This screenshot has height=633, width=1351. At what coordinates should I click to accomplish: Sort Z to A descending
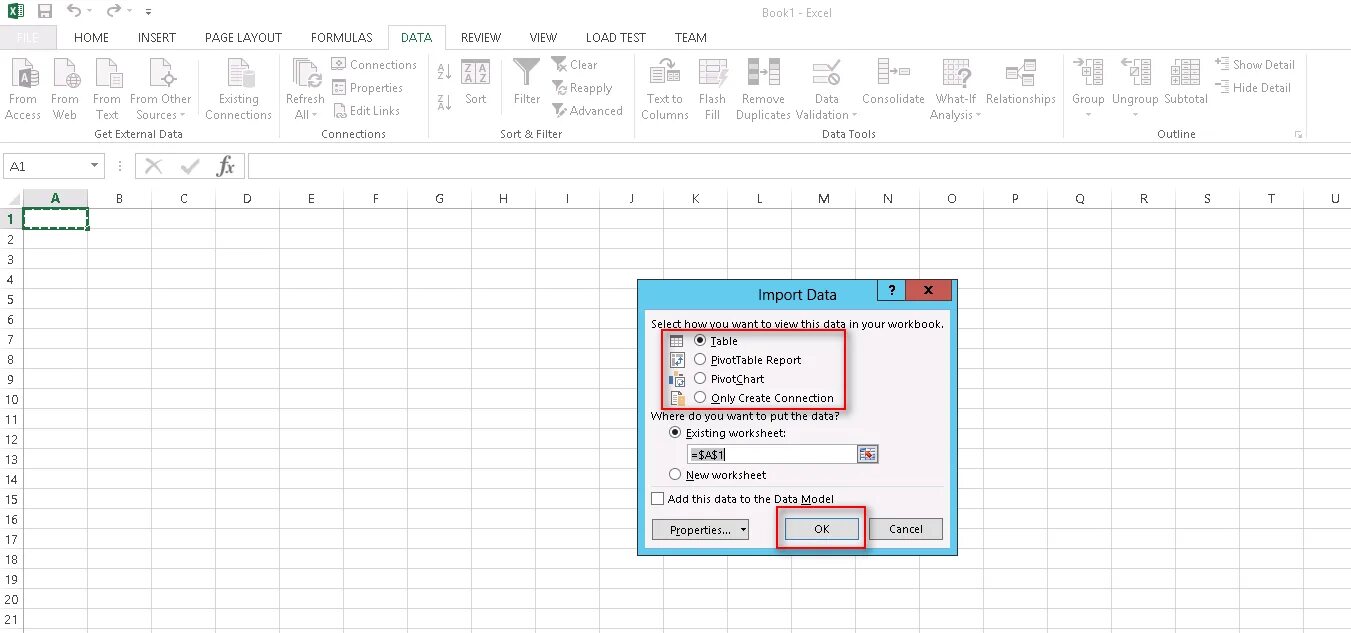click(445, 102)
